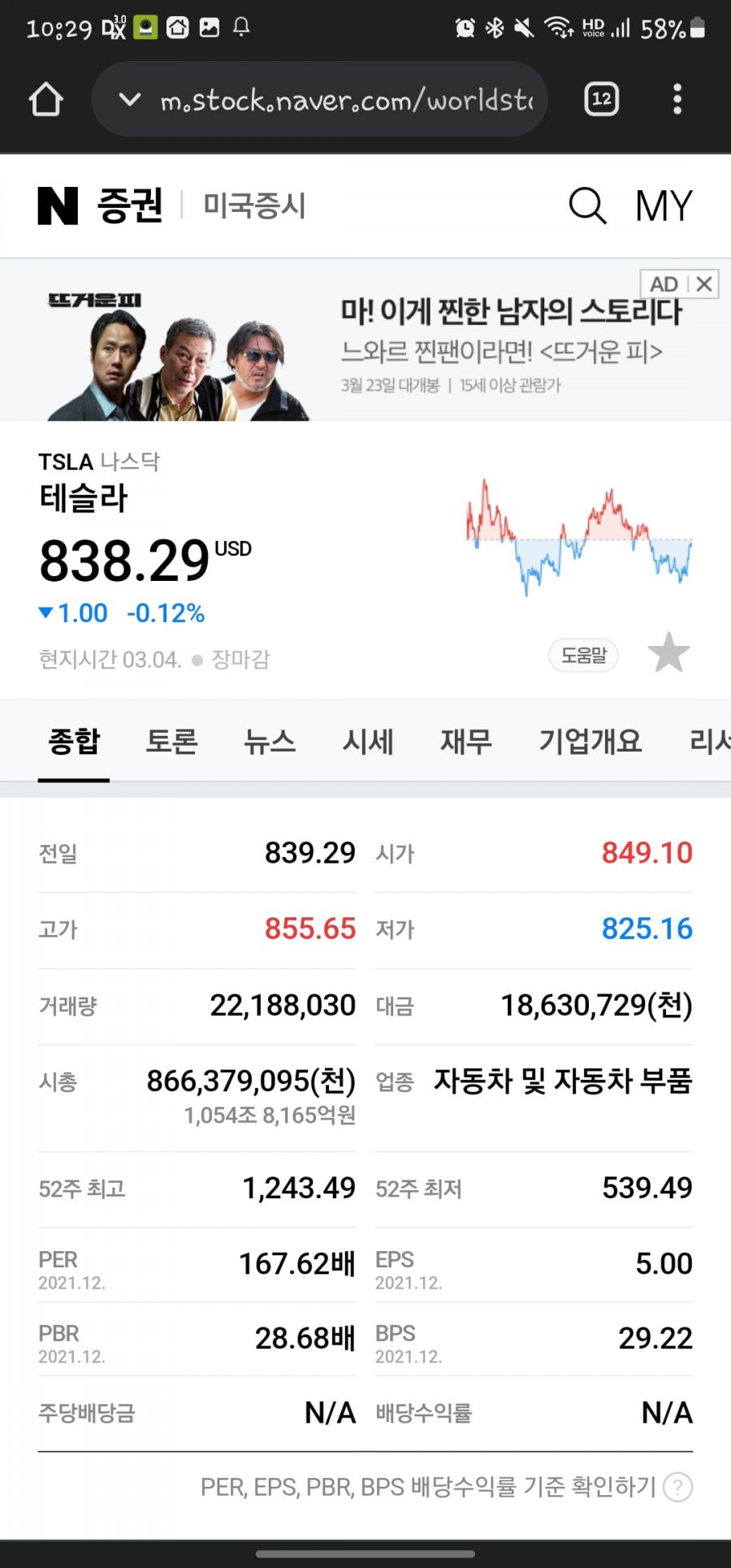Tap the Naver N logo

(58, 206)
